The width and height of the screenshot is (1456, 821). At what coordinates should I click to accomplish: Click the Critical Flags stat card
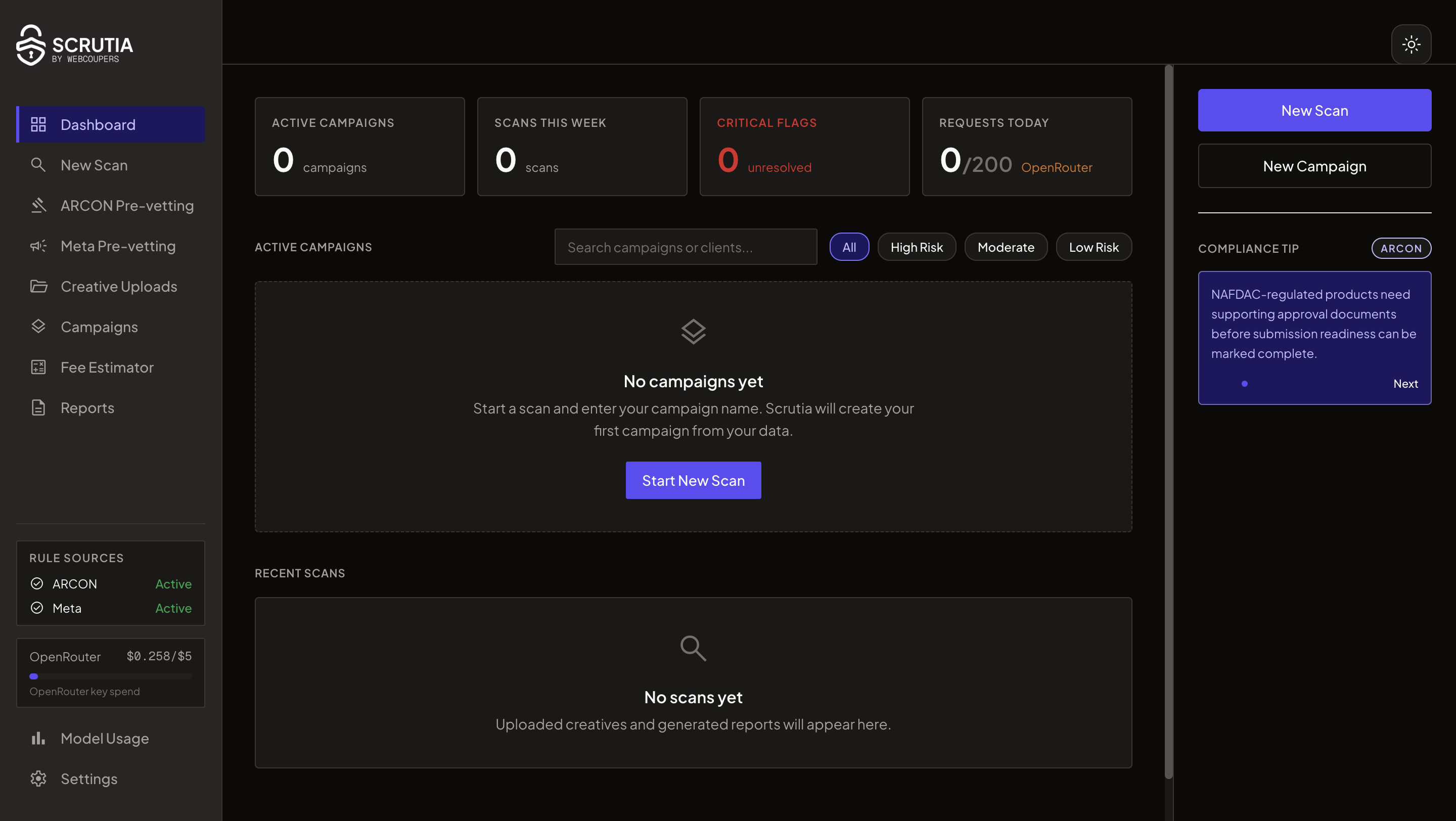click(x=804, y=147)
